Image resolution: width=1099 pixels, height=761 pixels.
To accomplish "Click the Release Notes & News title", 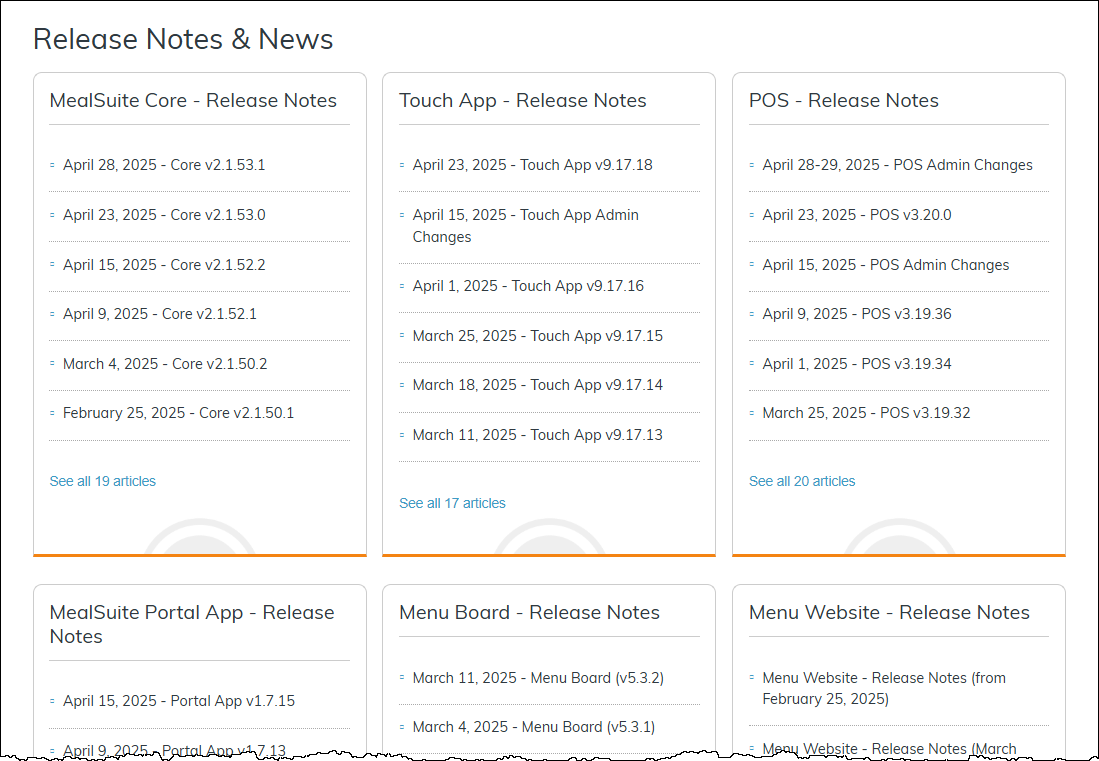I will click(x=183, y=39).
